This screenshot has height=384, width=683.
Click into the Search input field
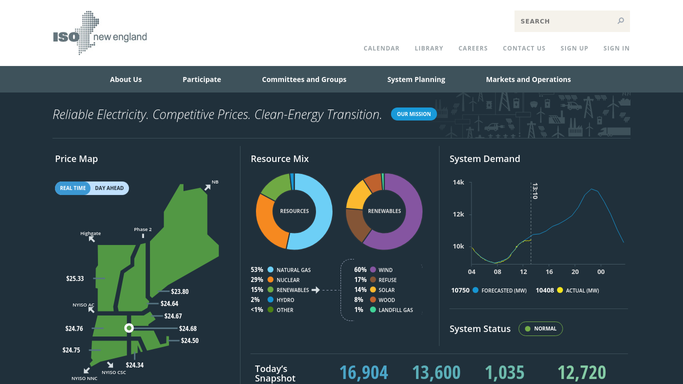[x=566, y=21]
